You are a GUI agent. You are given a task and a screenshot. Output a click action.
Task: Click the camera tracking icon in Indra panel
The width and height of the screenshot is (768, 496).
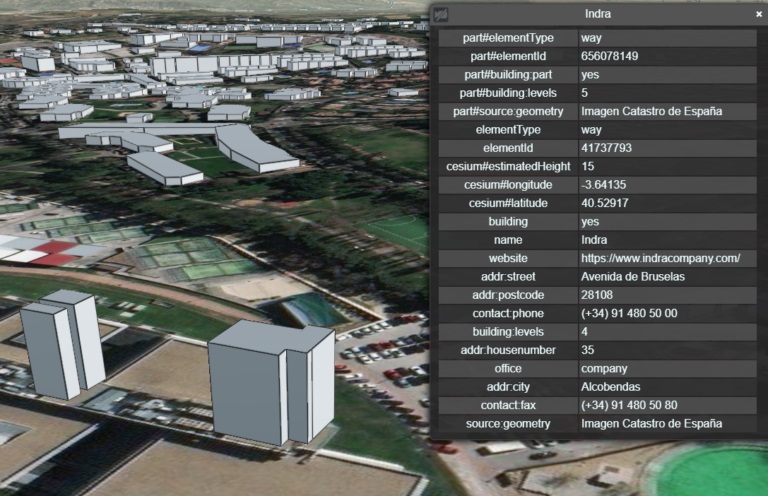point(441,14)
